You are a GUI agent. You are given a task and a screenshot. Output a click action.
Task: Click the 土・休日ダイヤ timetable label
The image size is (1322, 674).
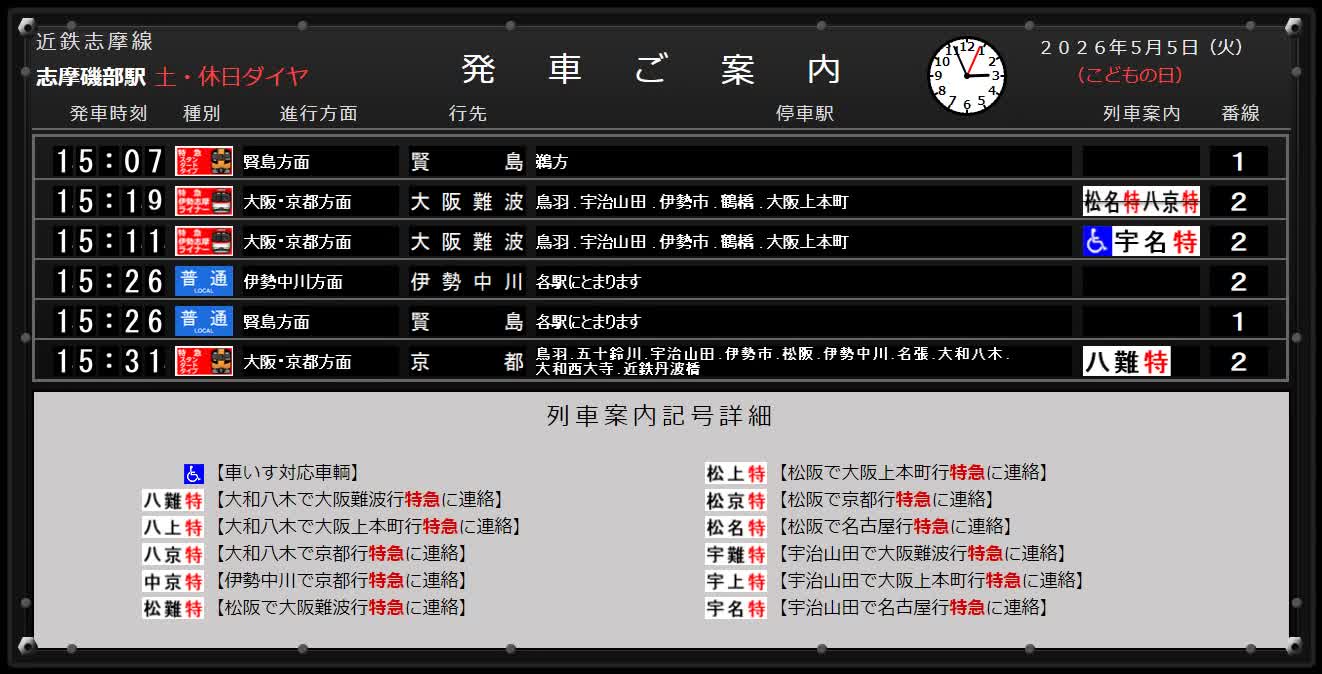click(x=232, y=77)
